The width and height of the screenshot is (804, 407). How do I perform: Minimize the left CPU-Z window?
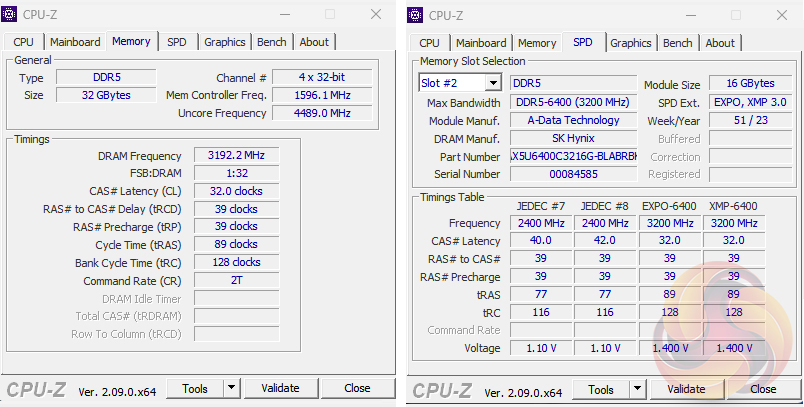click(x=285, y=14)
